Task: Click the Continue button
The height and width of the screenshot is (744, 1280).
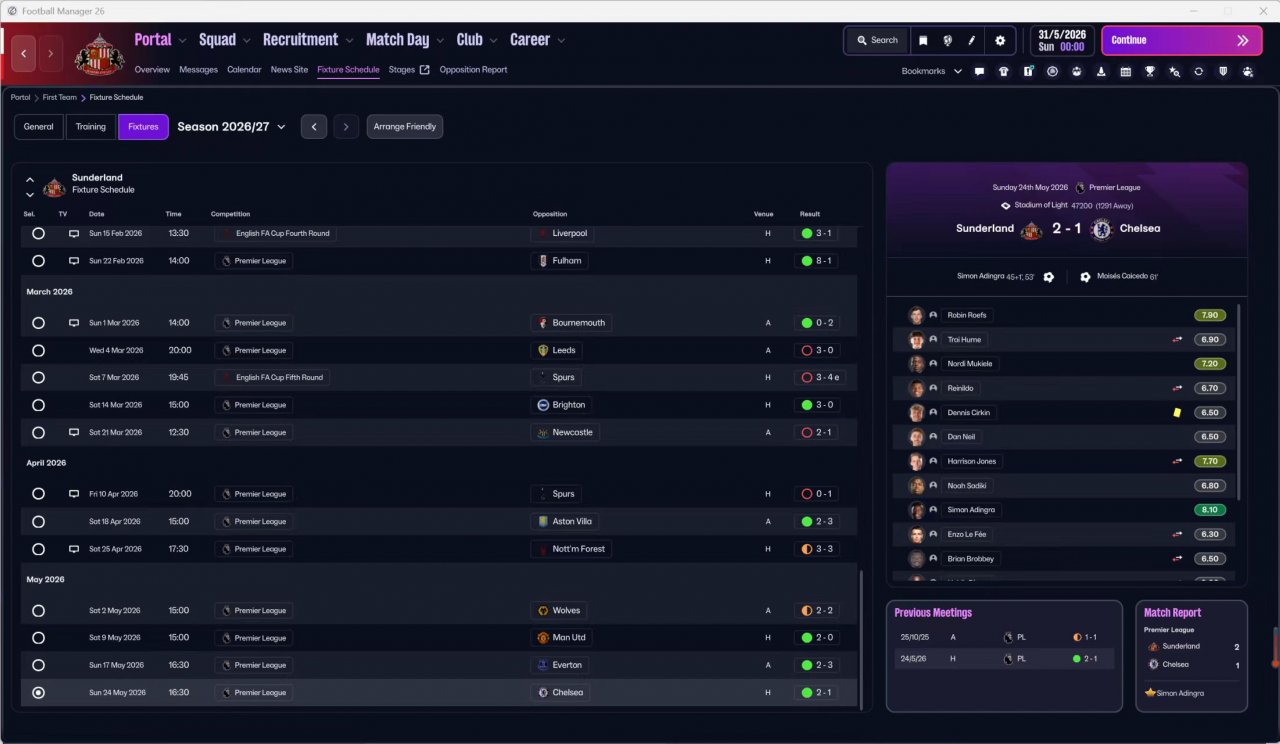Action: (1181, 40)
